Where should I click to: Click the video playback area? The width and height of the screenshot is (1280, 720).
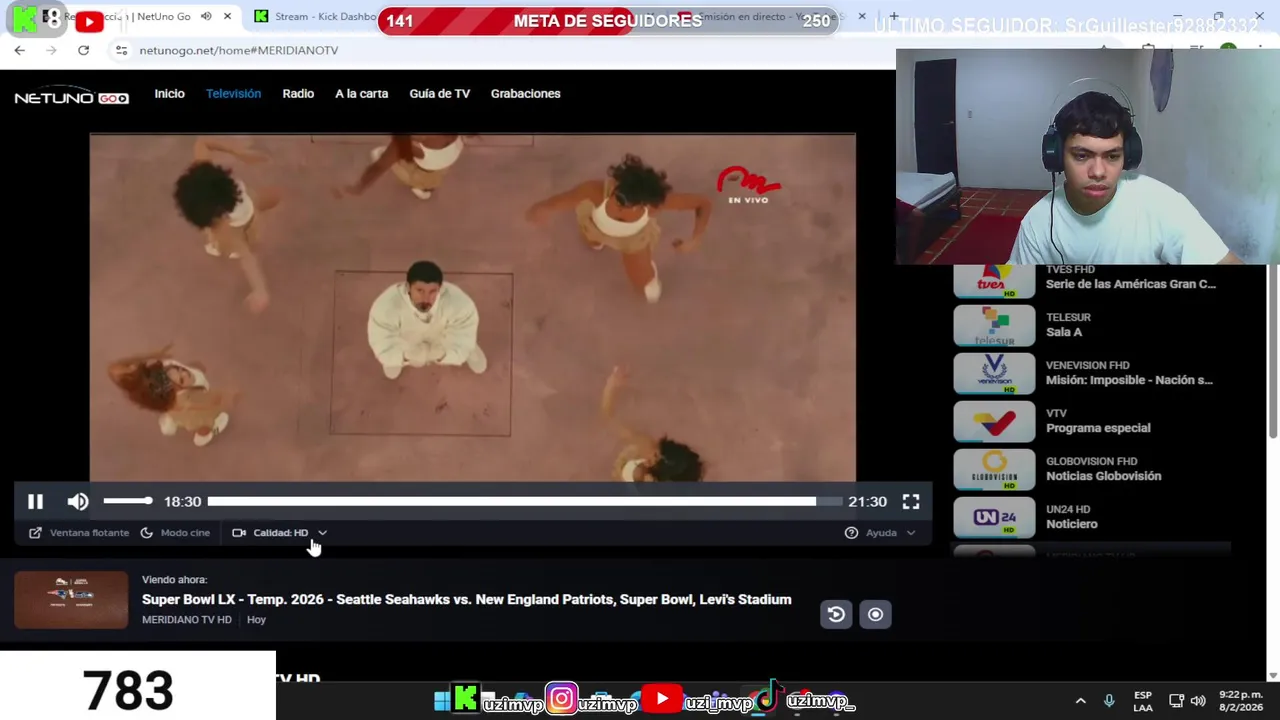pyautogui.click(x=472, y=308)
